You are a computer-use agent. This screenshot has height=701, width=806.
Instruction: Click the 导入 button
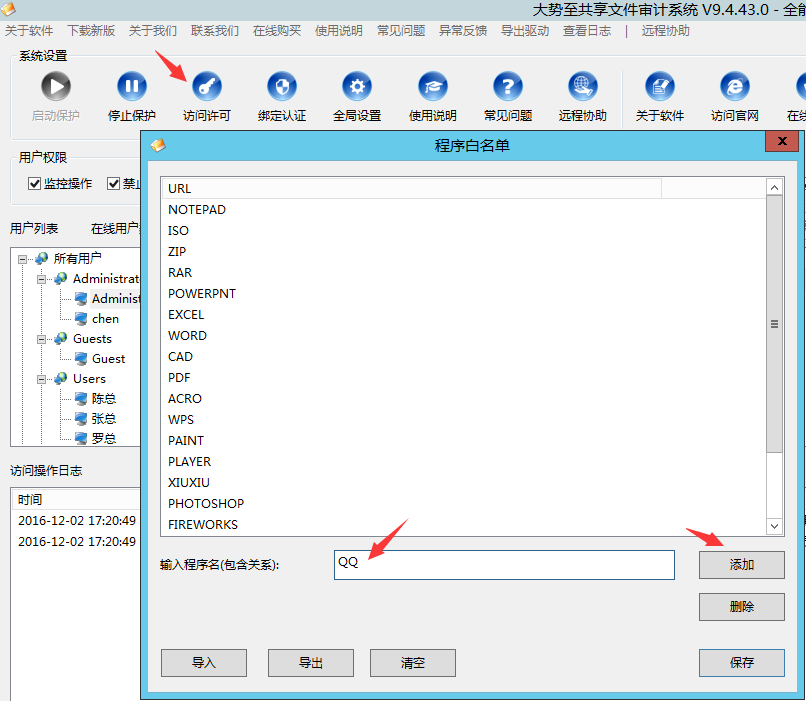pyautogui.click(x=204, y=662)
